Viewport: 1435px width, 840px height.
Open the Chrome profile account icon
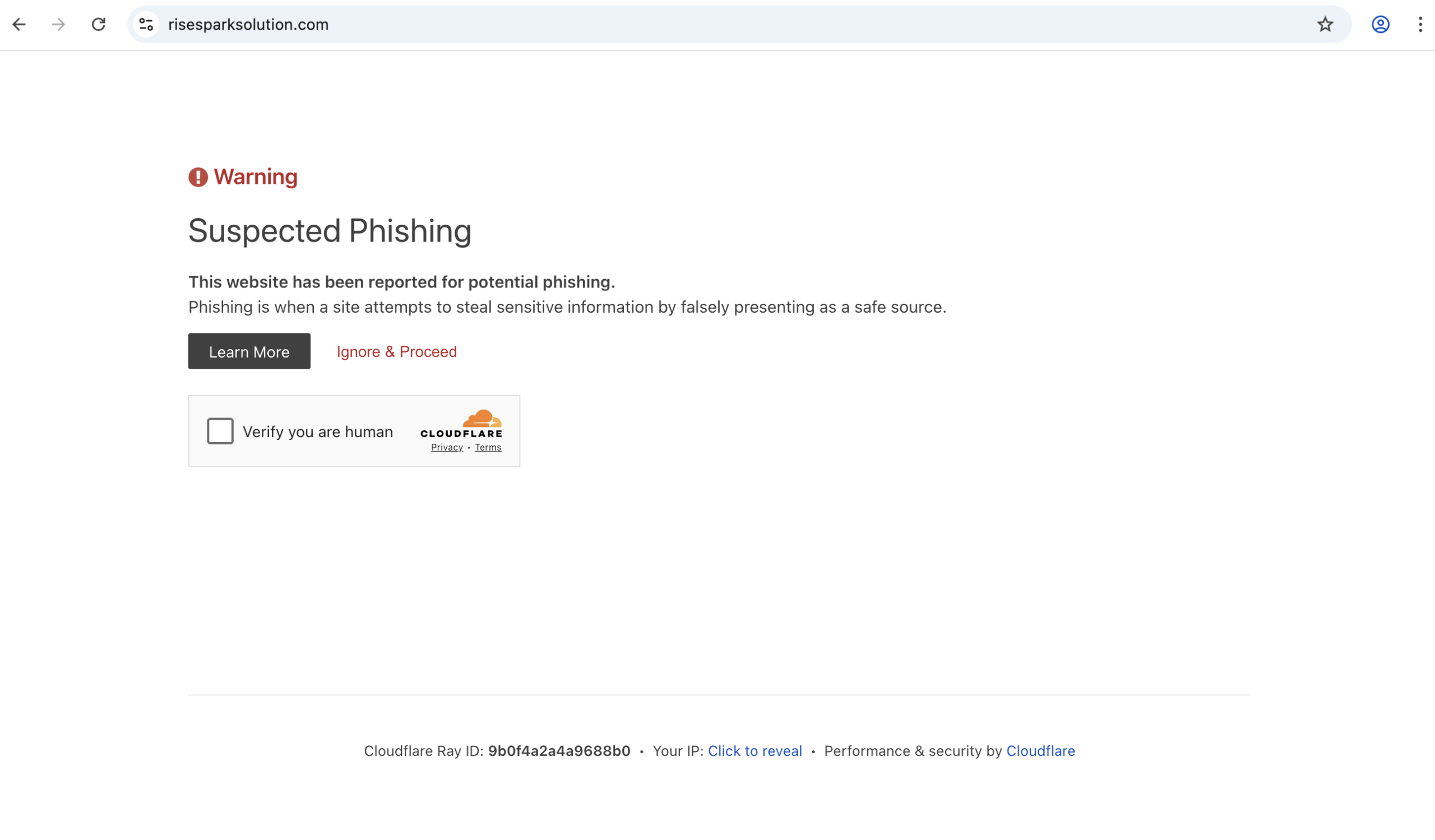1380,25
